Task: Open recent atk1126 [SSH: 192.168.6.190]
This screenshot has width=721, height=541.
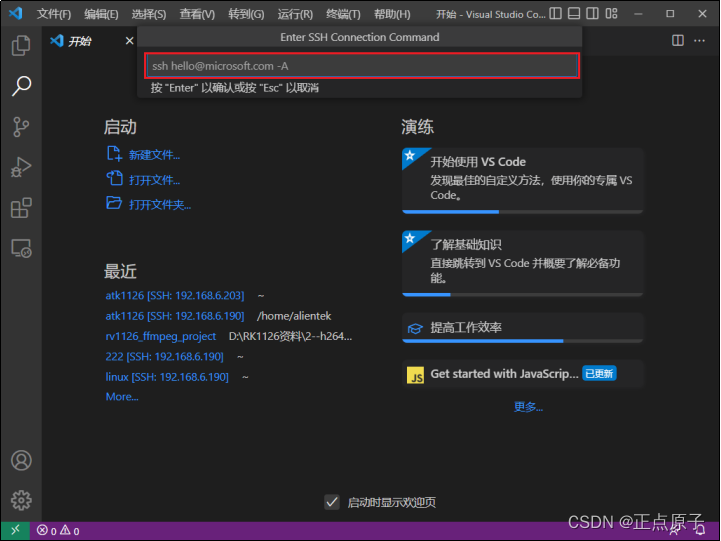Action: tap(175, 316)
